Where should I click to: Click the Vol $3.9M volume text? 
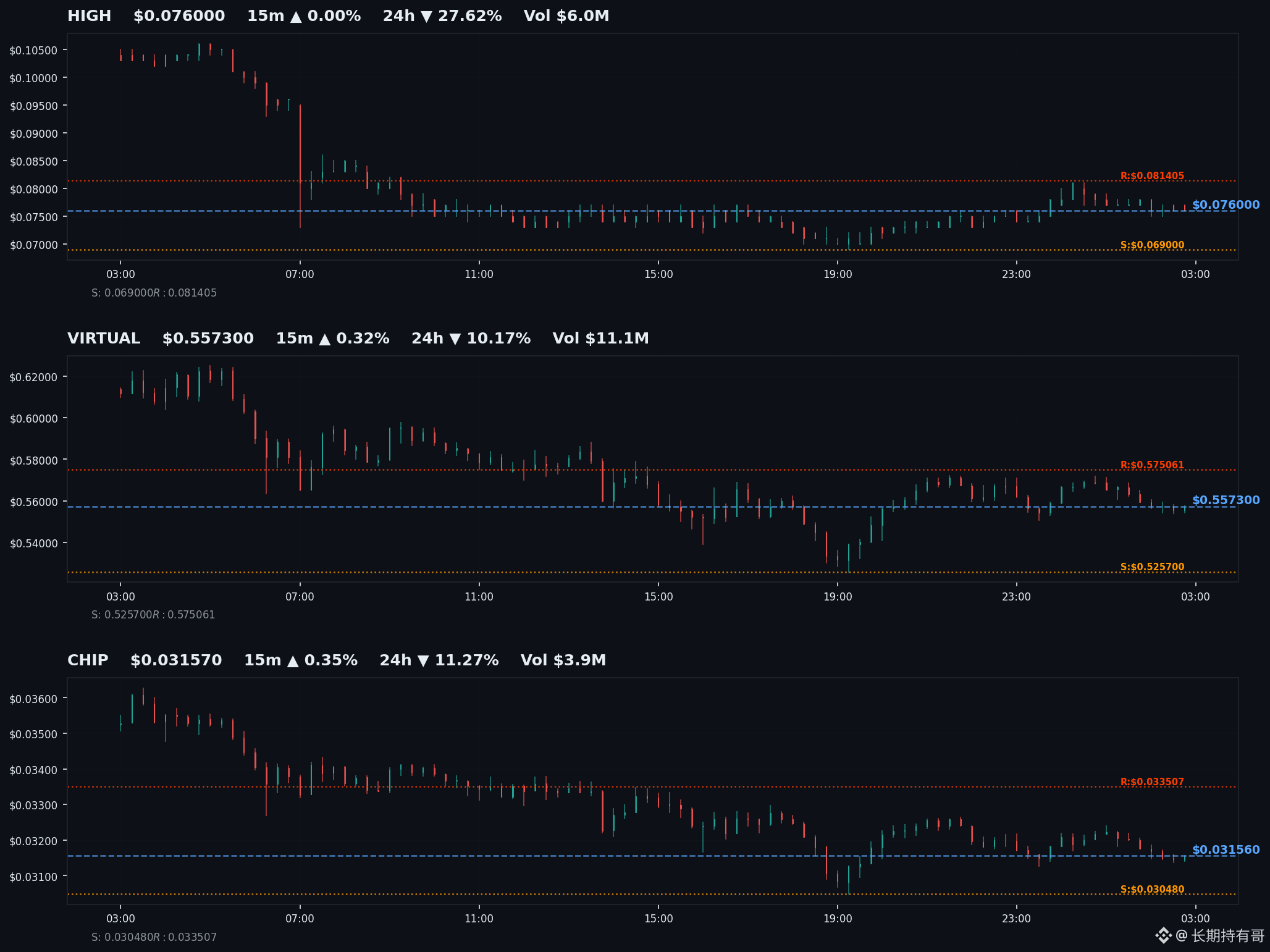[563, 660]
